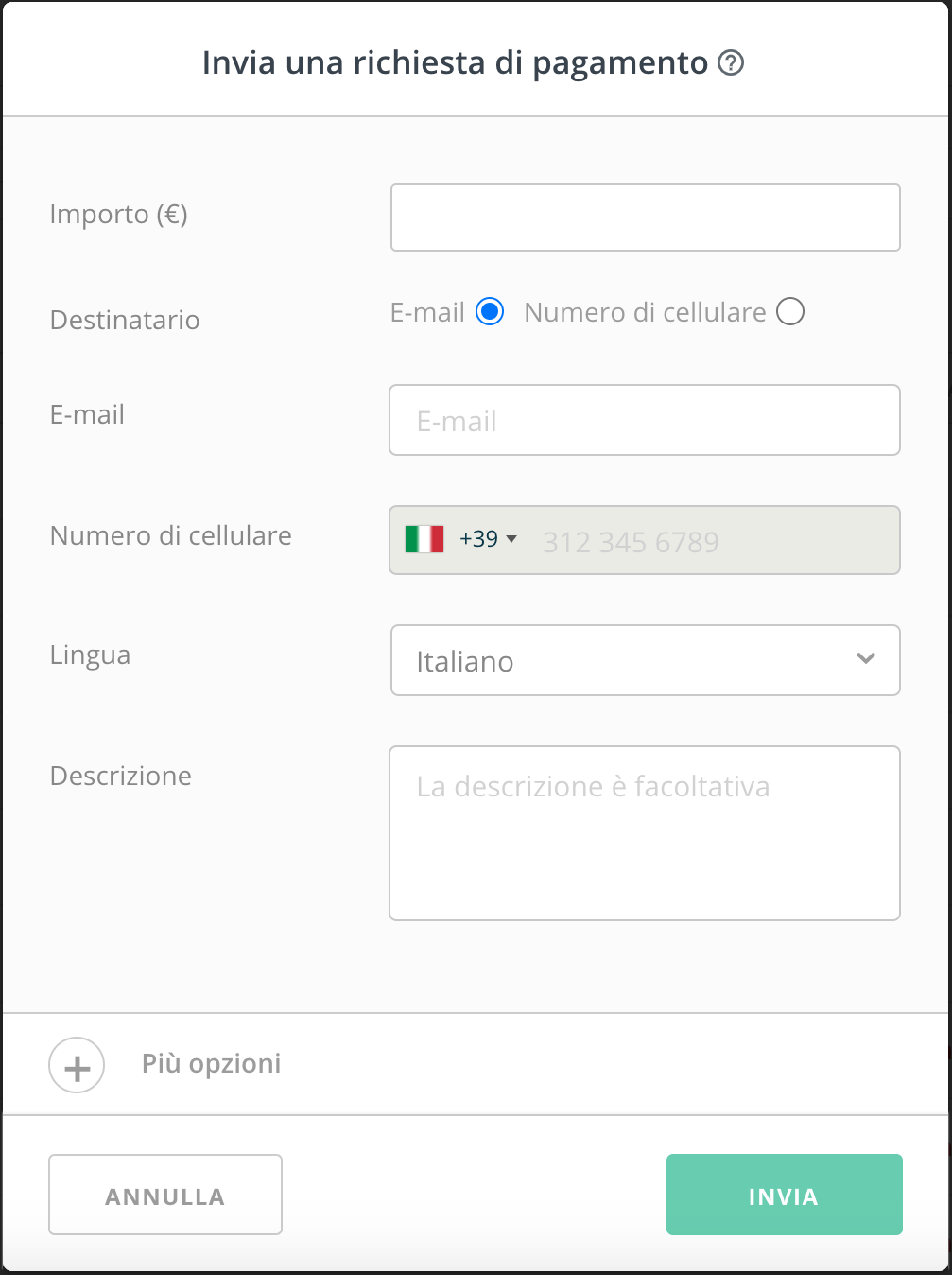The width and height of the screenshot is (952, 1275).
Task: Select the E-mail destinatario radio button
Action: click(x=489, y=311)
